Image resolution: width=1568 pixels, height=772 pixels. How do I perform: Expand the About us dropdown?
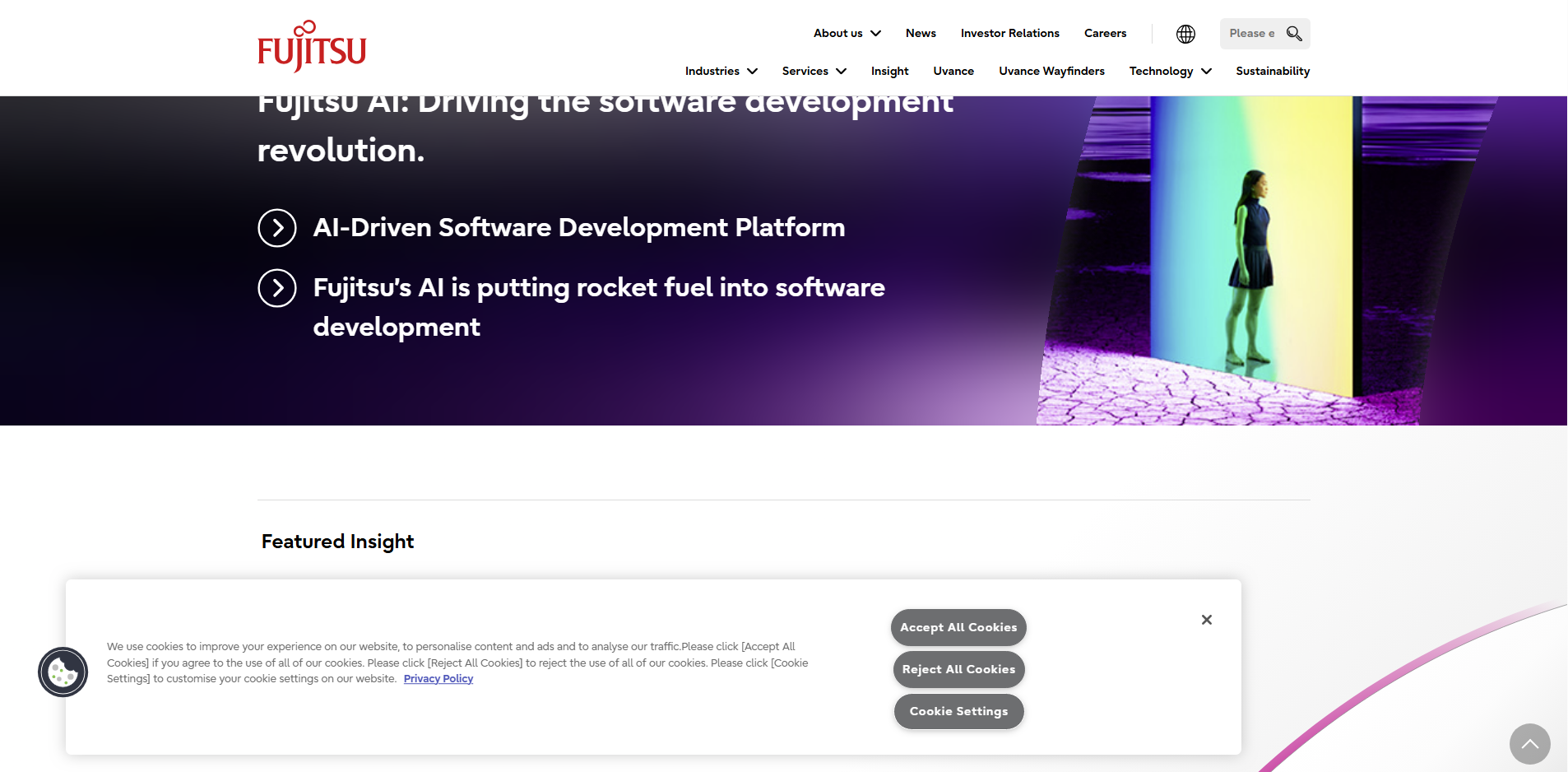(x=847, y=34)
